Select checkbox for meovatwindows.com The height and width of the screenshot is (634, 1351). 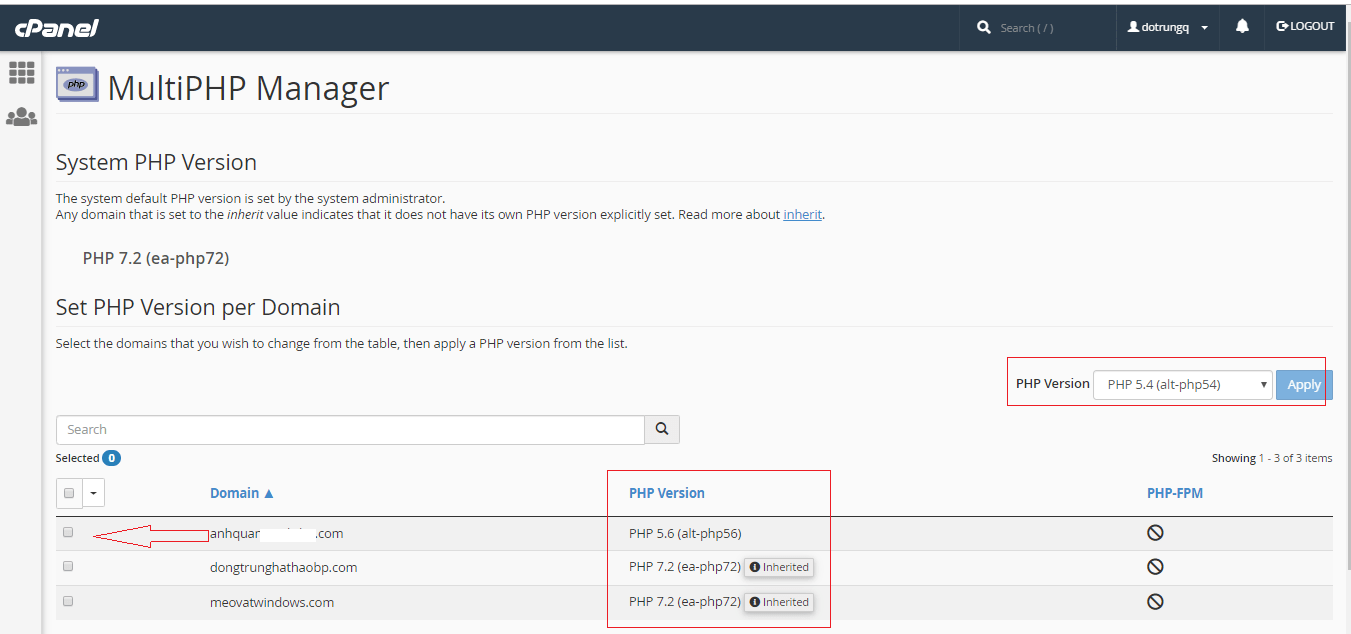(x=68, y=601)
